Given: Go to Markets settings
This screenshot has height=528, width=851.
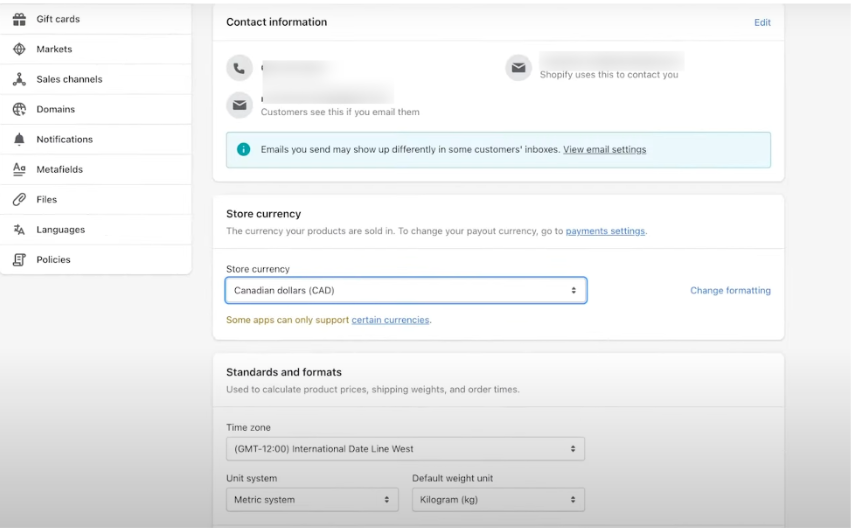Looking at the screenshot, I should tap(96, 49).
